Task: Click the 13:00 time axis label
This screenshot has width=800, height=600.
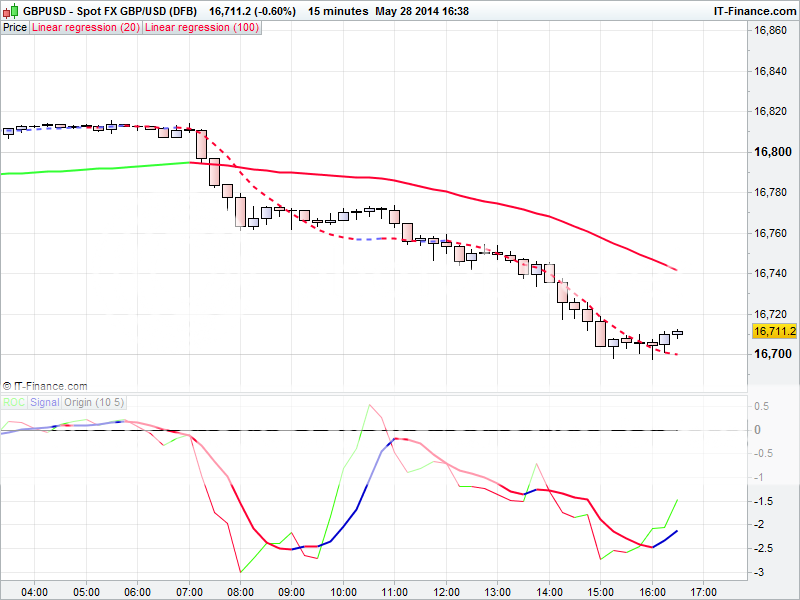Action: pos(497,592)
